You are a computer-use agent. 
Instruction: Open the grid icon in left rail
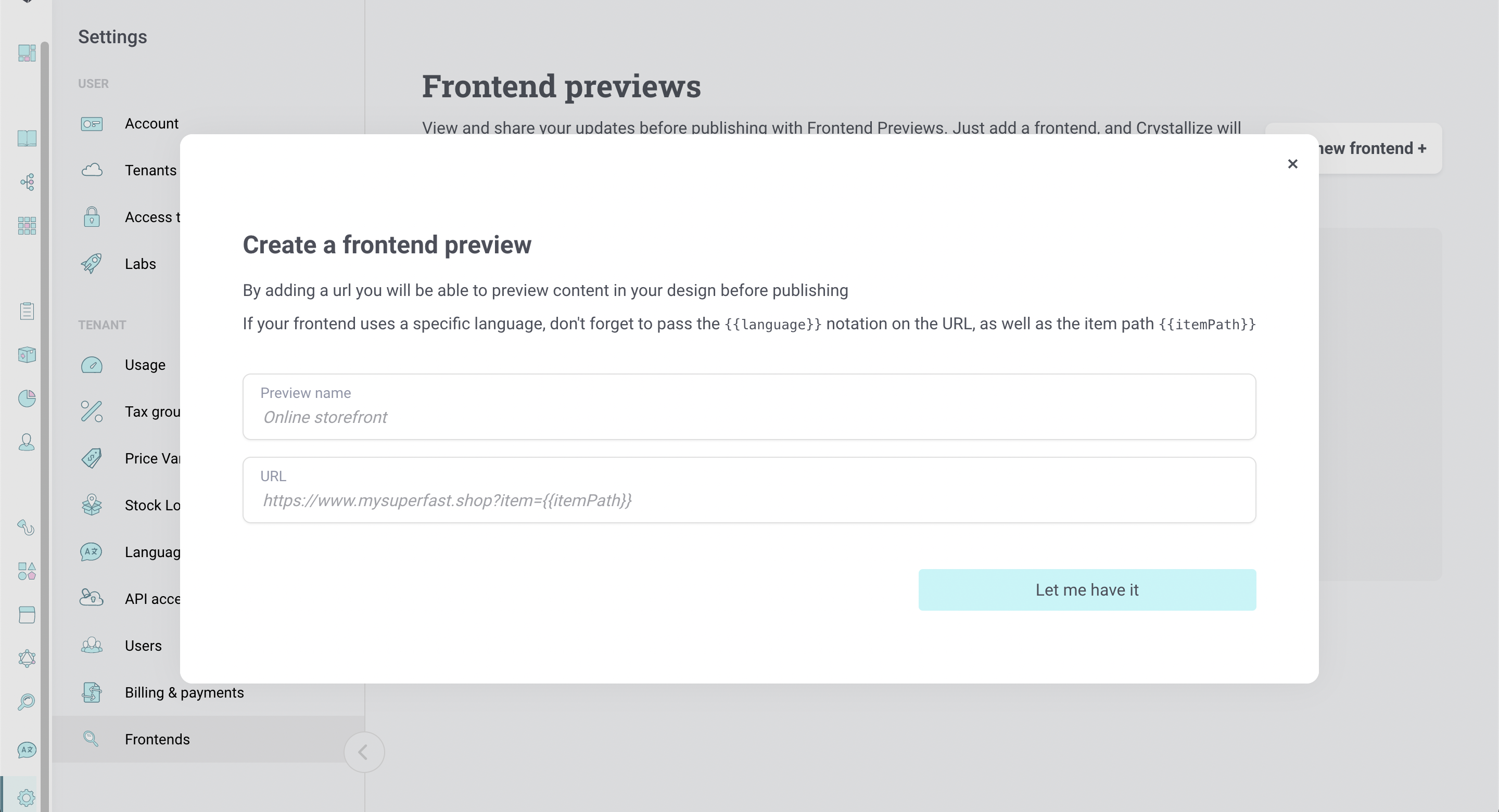point(27,226)
